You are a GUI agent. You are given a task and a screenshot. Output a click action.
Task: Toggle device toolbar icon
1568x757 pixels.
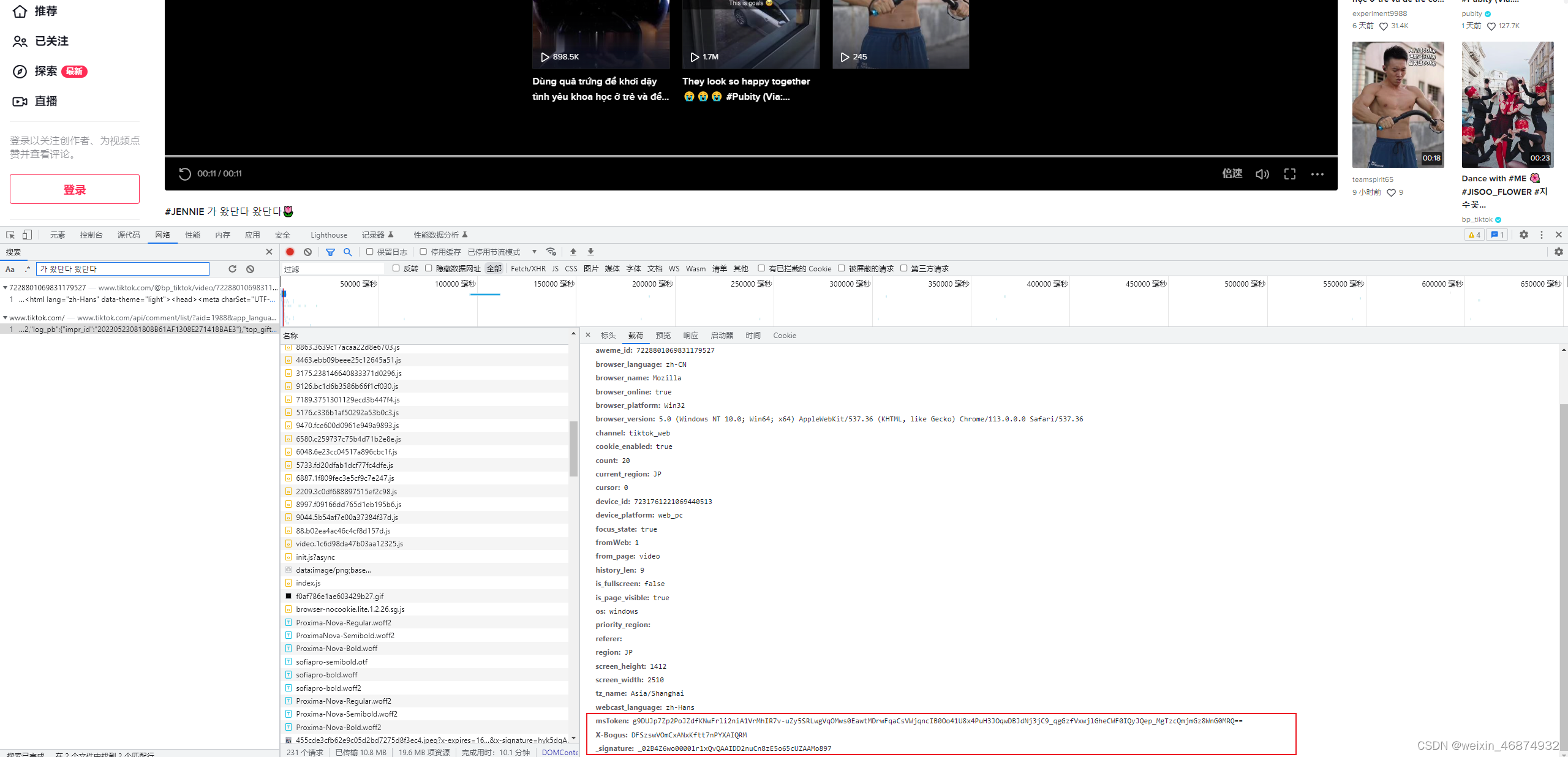(27, 235)
